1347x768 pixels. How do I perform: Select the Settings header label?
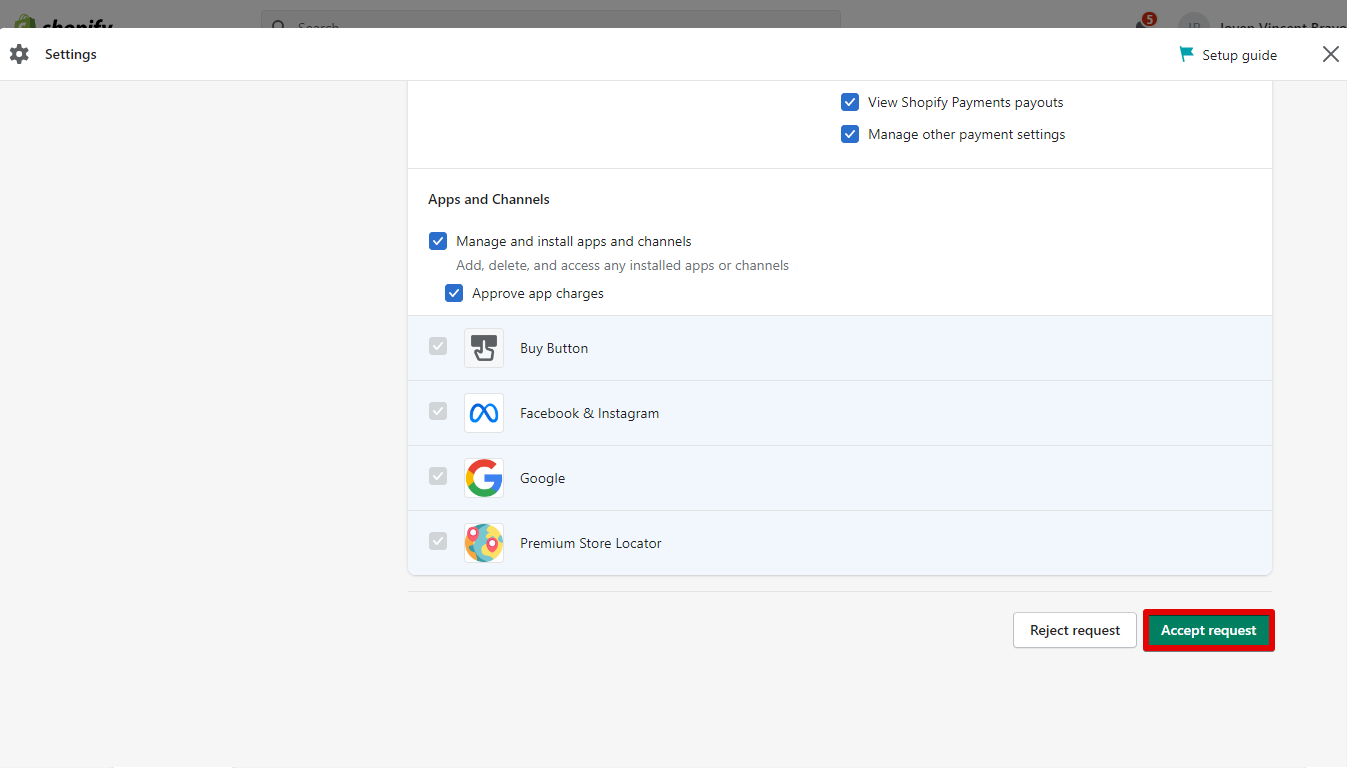click(70, 54)
